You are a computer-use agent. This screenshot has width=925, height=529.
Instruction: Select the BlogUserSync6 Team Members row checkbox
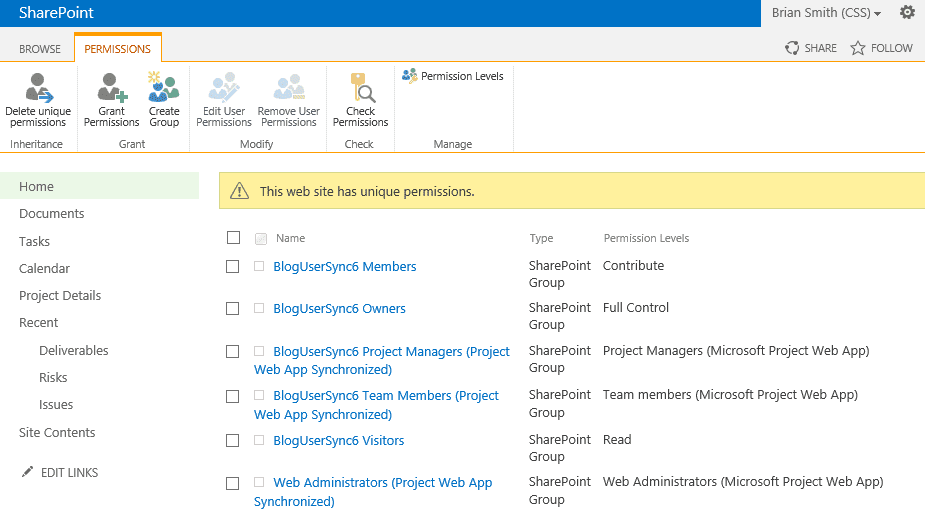pyautogui.click(x=232, y=396)
